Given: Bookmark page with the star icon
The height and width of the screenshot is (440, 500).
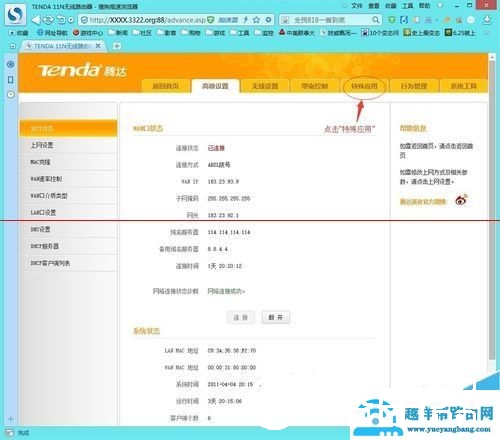Looking at the screenshot, I should 256,20.
